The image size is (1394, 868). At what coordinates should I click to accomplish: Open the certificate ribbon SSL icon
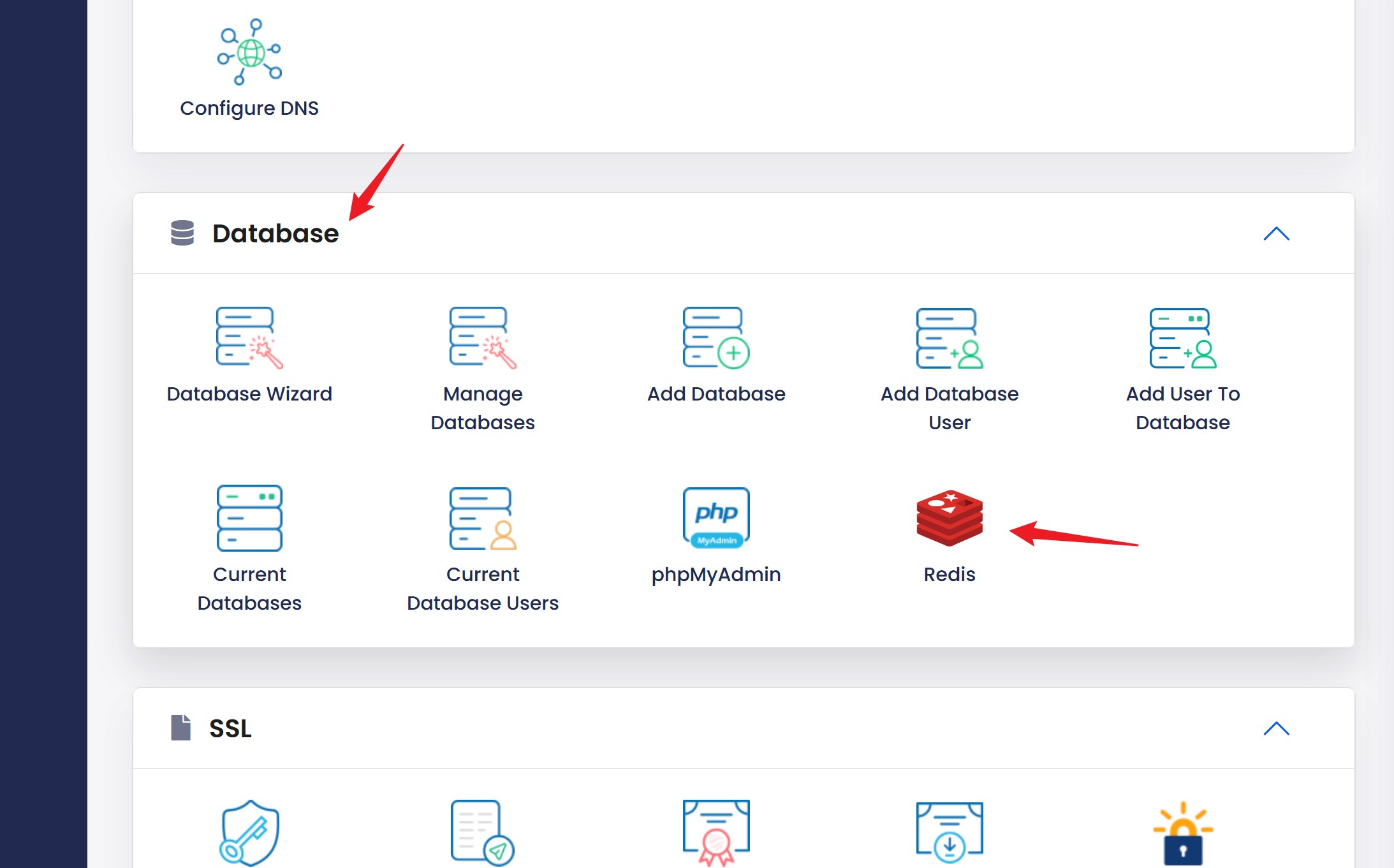[x=716, y=832]
